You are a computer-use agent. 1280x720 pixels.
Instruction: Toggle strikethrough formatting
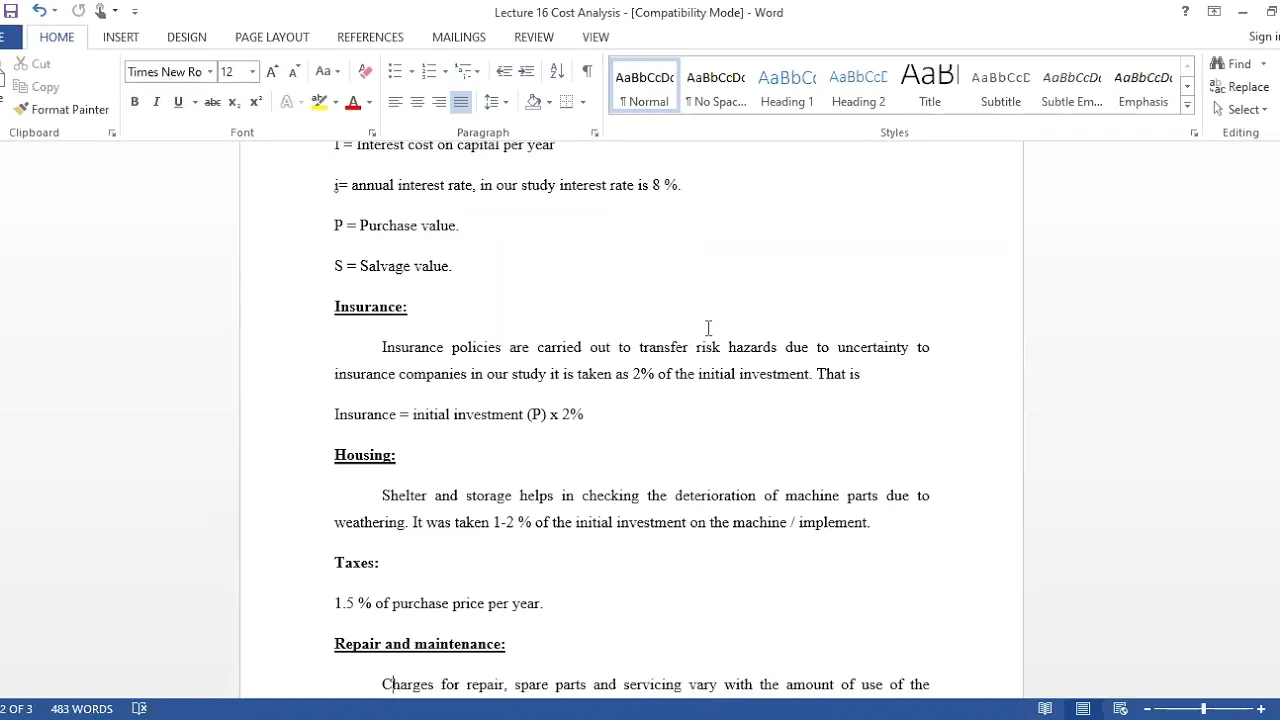coord(212,102)
